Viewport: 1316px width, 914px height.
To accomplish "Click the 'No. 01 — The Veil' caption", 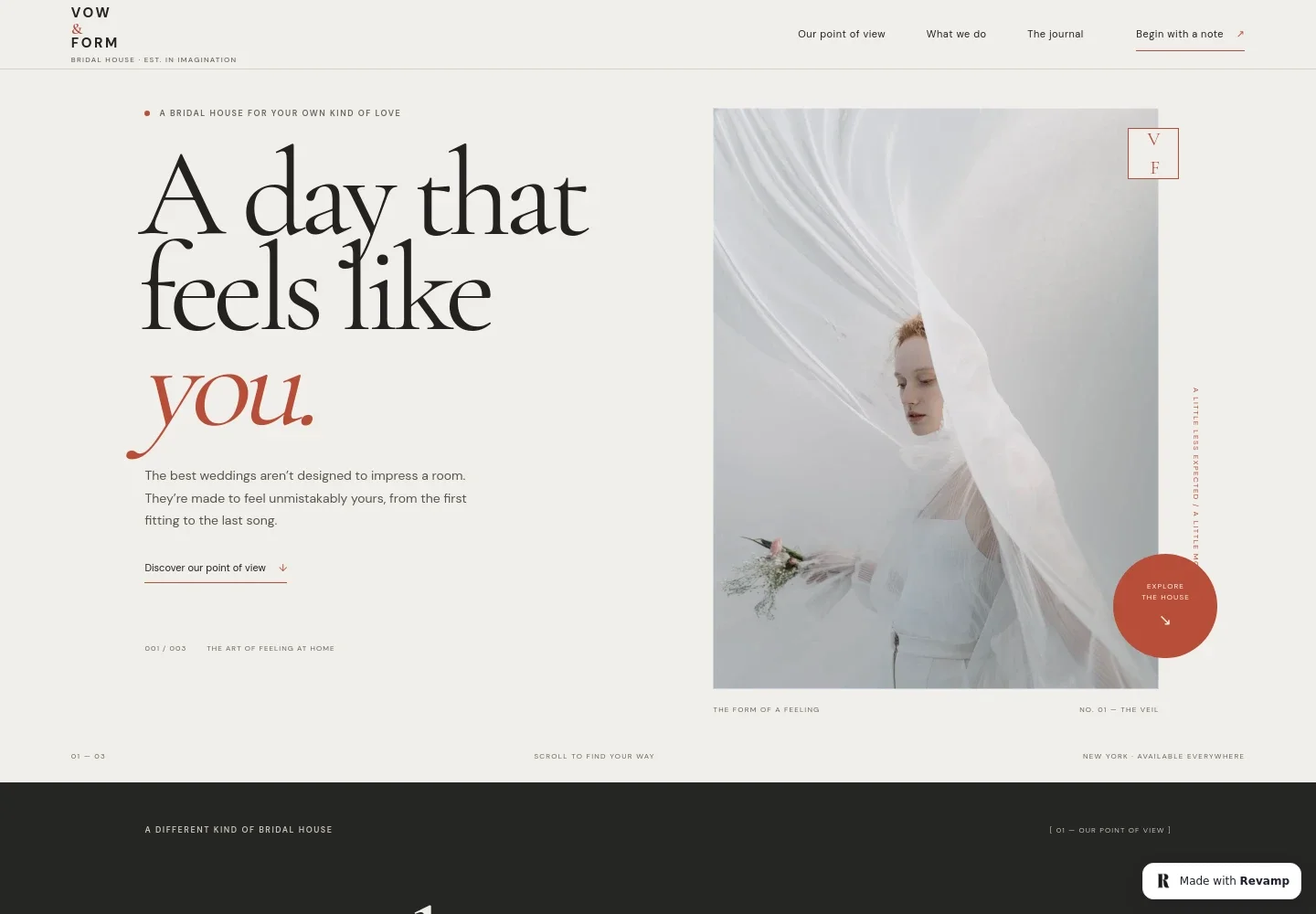I will [x=1119, y=710].
